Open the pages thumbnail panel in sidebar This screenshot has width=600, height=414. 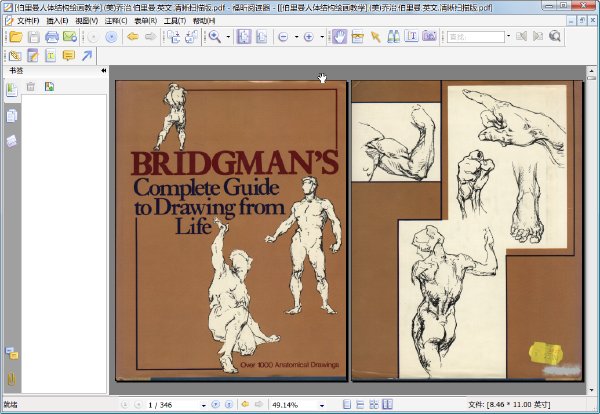[11, 116]
